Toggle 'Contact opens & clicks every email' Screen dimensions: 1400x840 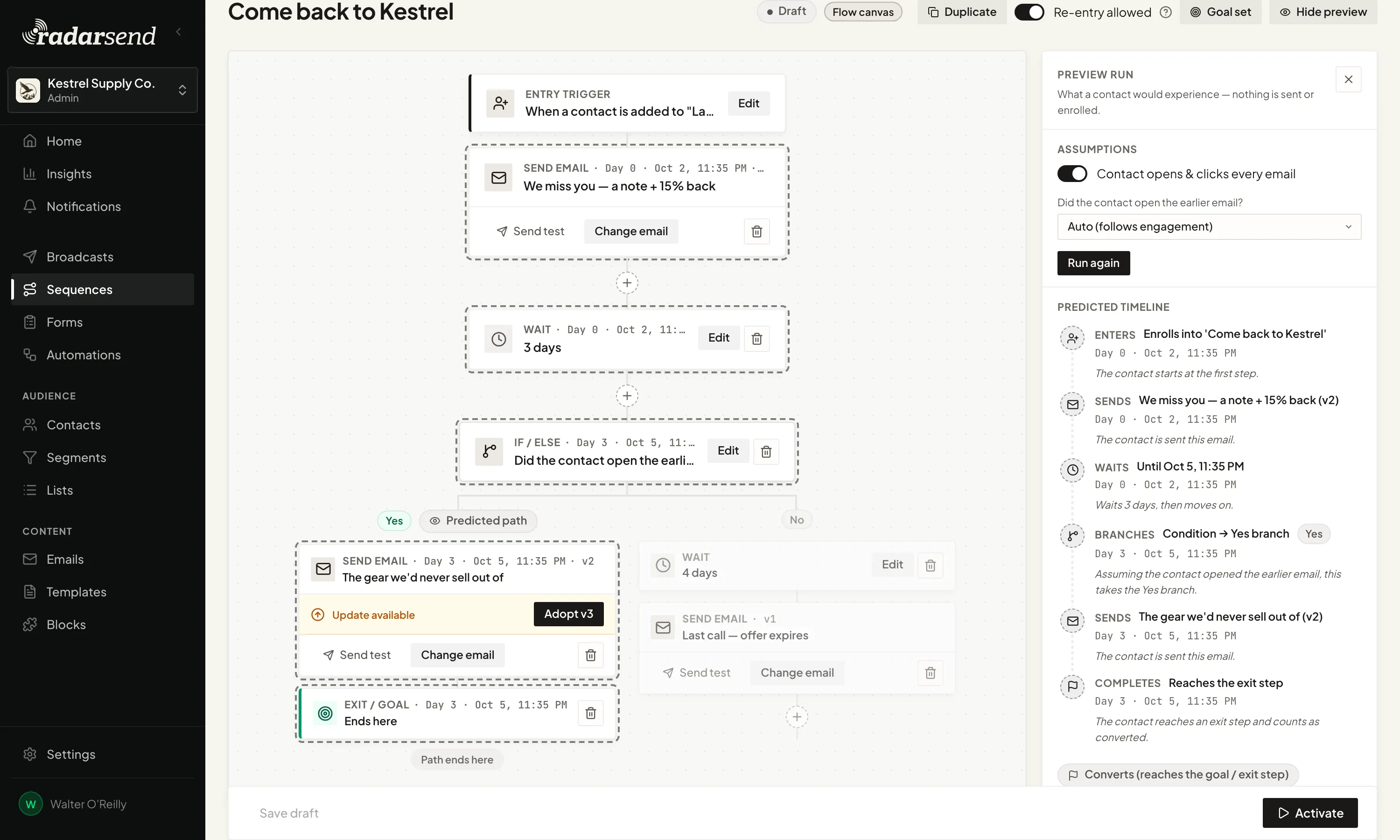tap(1072, 174)
